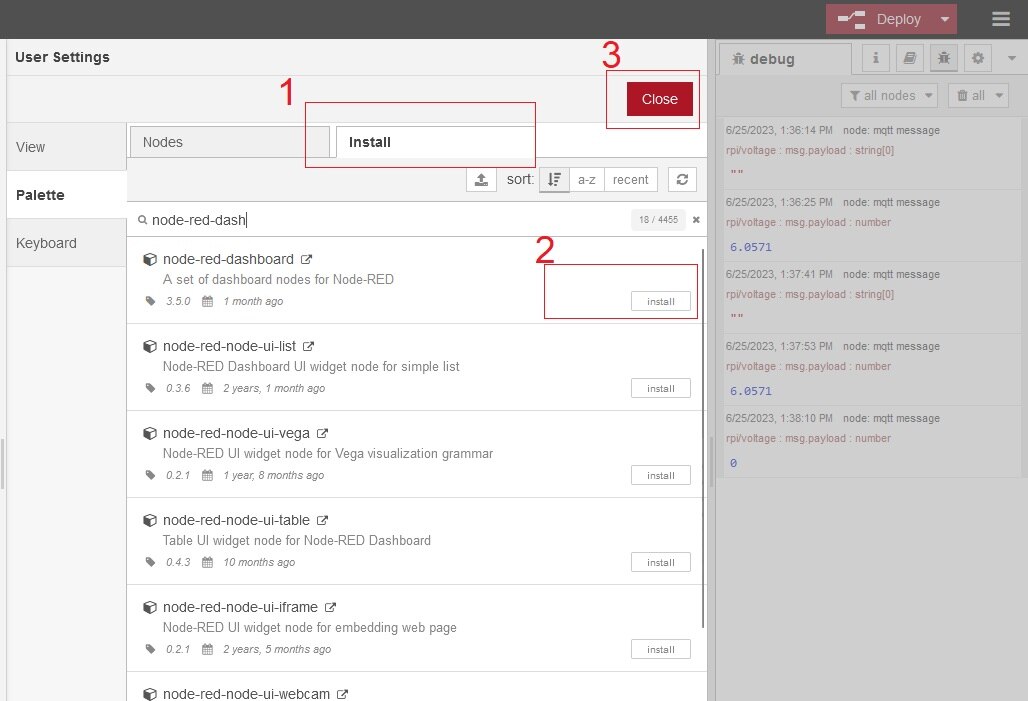Open the all nodes filter dropdown
The height and width of the screenshot is (701, 1028).
889,96
